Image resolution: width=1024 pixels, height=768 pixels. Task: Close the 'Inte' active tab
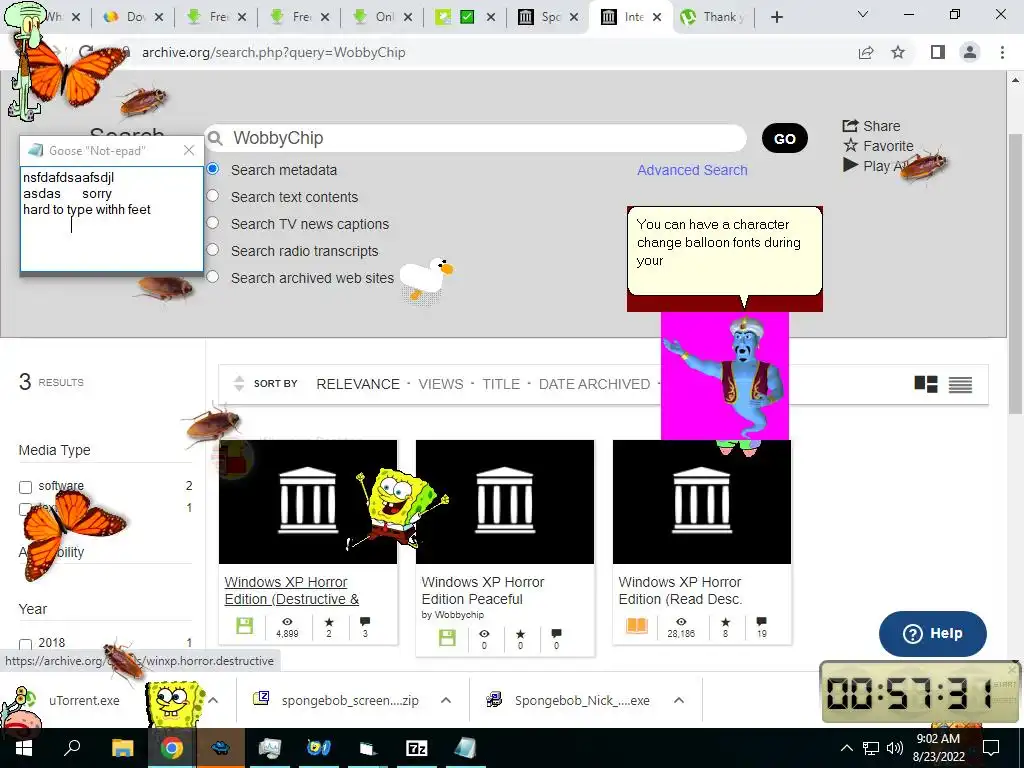(x=657, y=18)
